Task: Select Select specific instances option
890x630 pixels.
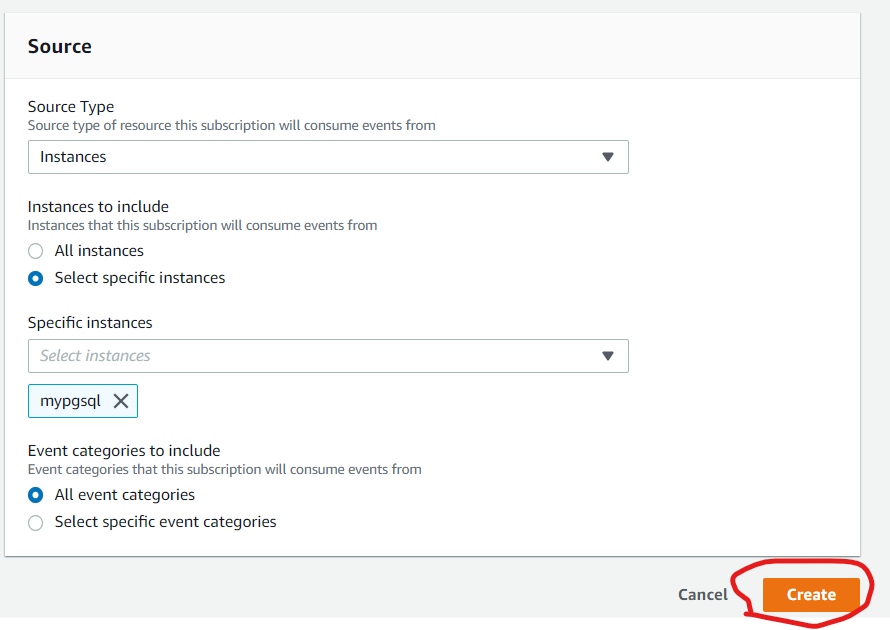Action: 35,278
